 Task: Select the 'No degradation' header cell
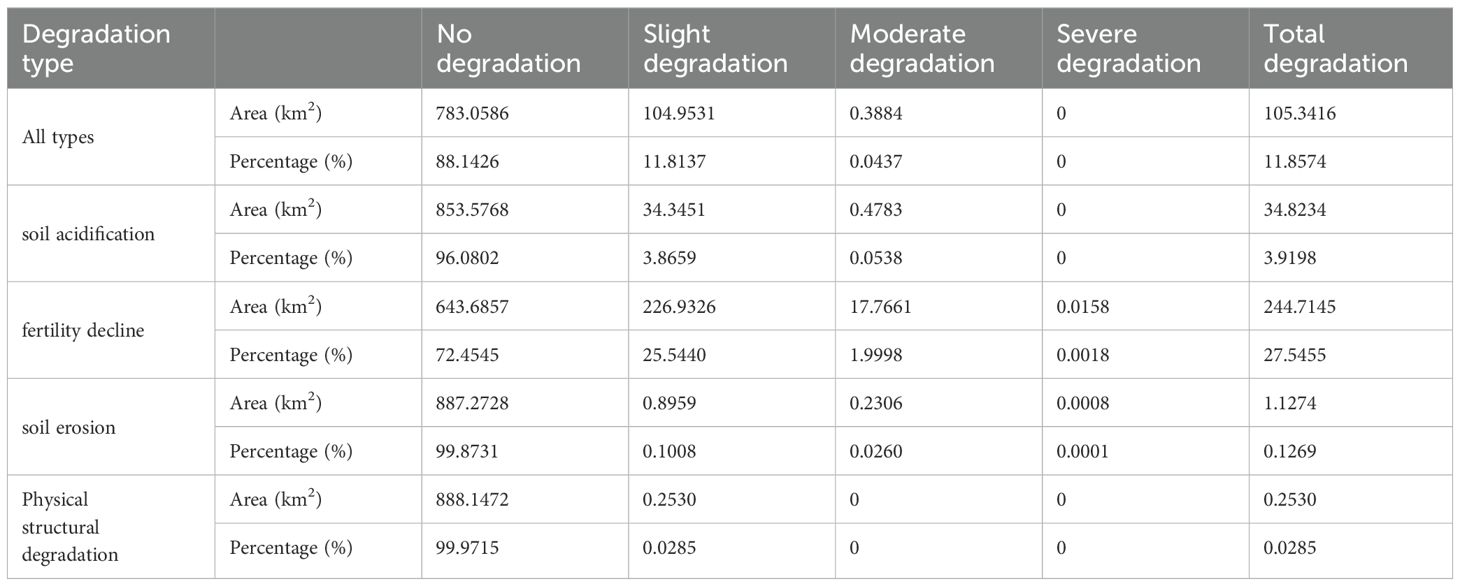coord(508,49)
